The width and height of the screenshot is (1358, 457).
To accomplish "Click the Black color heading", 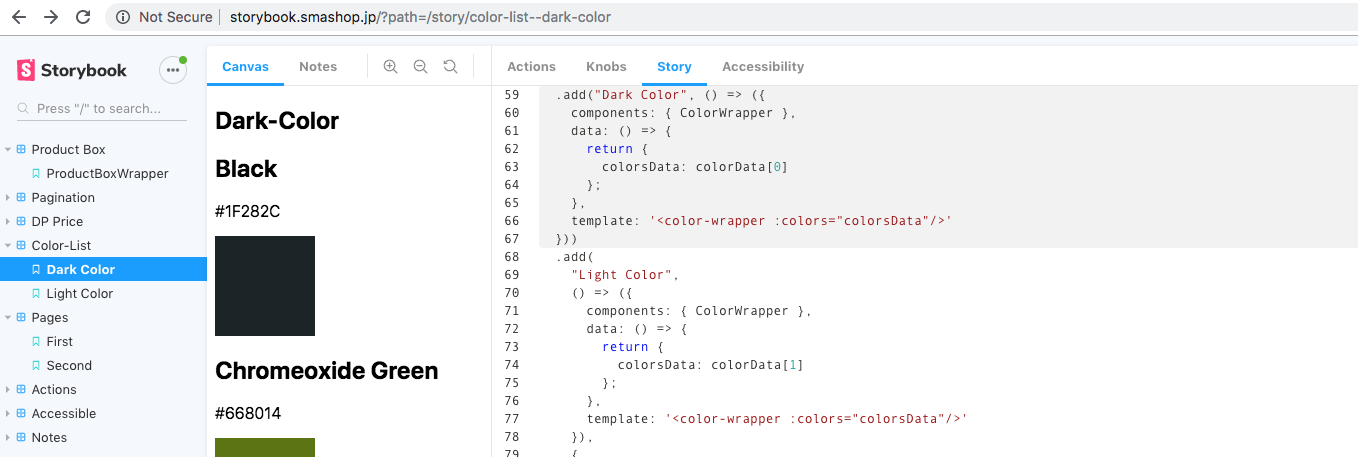I will 246,169.
